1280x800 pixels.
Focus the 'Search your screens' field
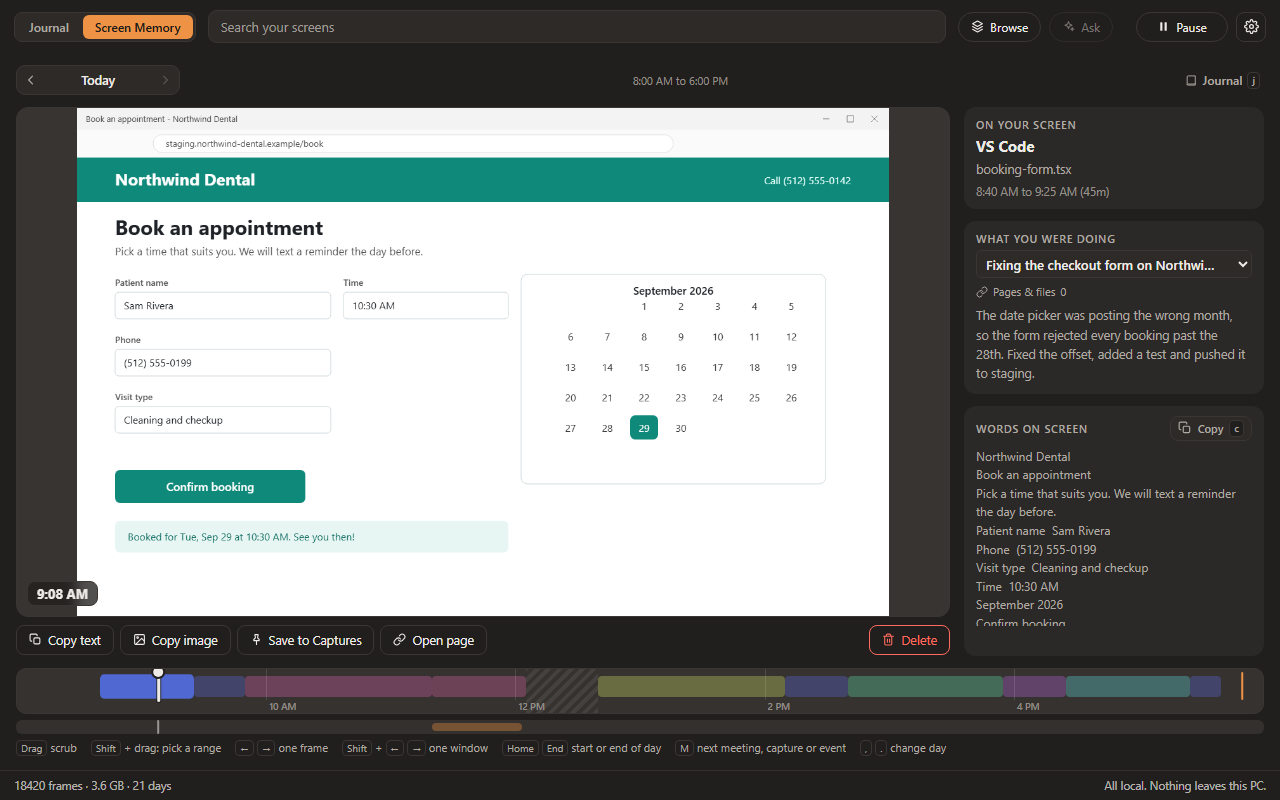[x=577, y=27]
